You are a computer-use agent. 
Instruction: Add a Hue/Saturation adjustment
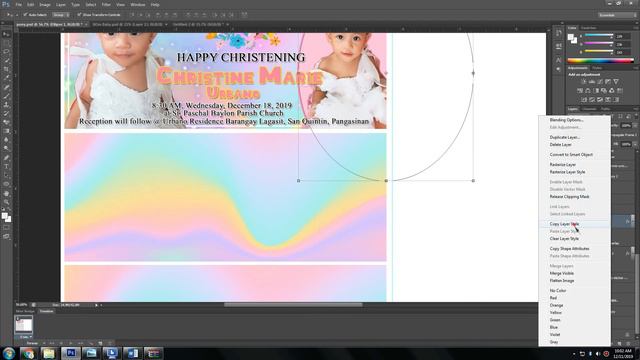580,91
